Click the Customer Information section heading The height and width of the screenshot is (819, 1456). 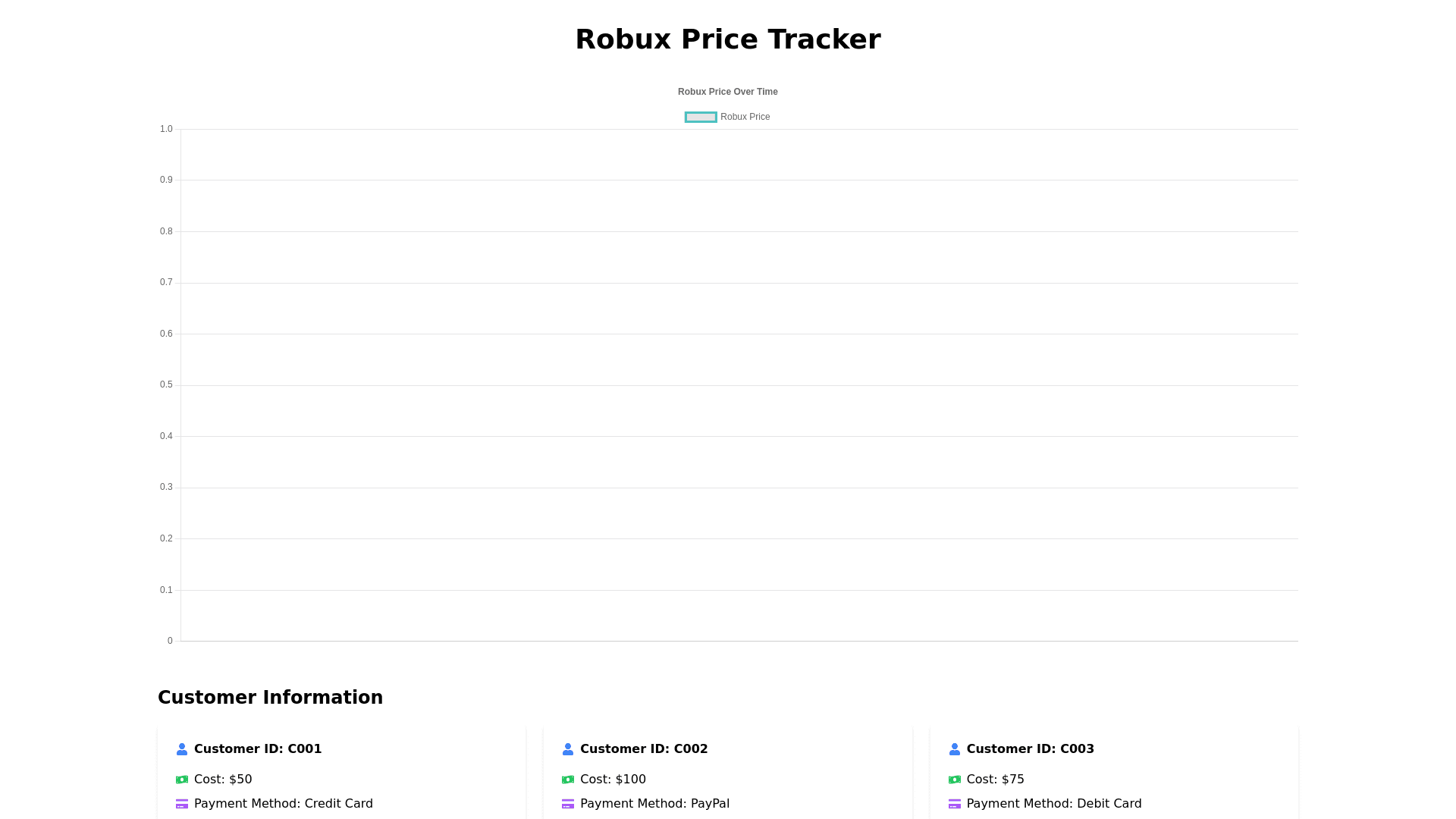click(270, 698)
